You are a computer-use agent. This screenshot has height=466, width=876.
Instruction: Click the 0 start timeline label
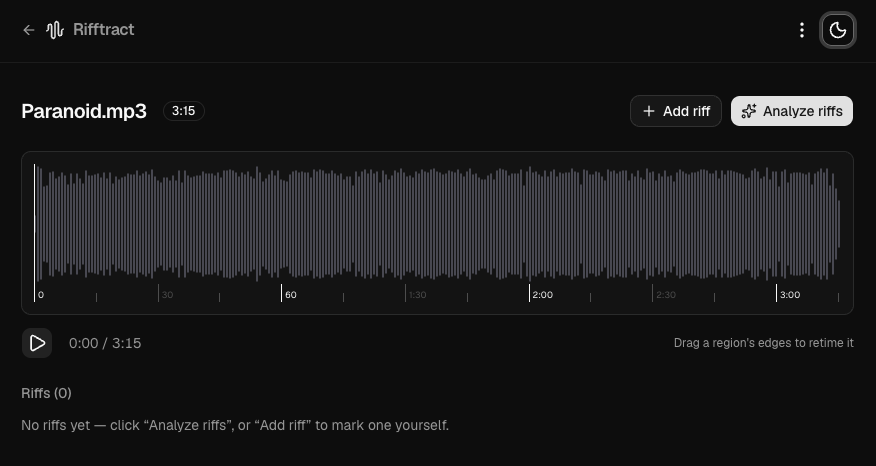pyautogui.click(x=41, y=294)
